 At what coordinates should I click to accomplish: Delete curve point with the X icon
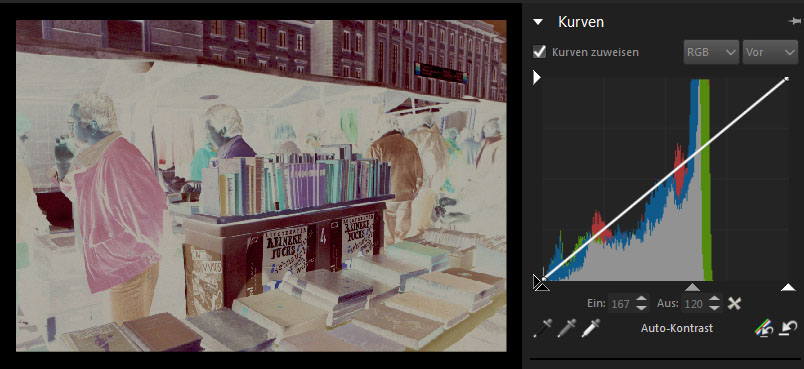734,304
